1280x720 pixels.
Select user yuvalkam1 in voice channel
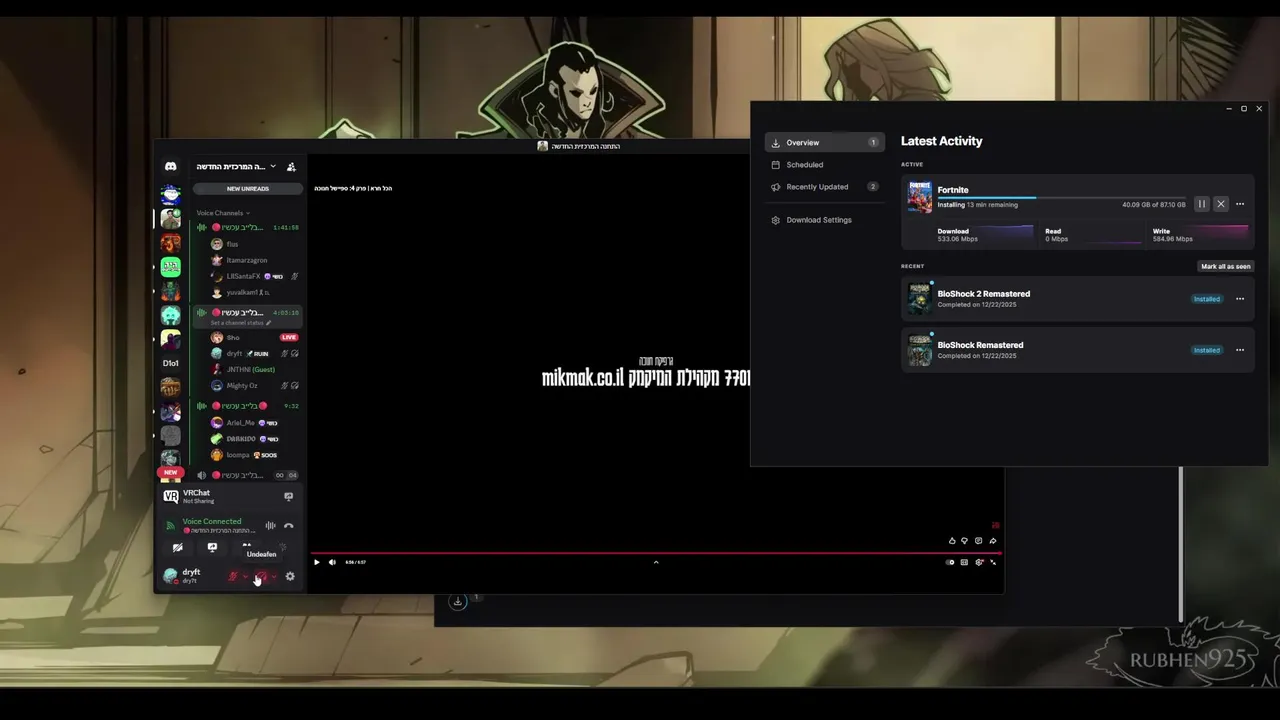pos(248,292)
